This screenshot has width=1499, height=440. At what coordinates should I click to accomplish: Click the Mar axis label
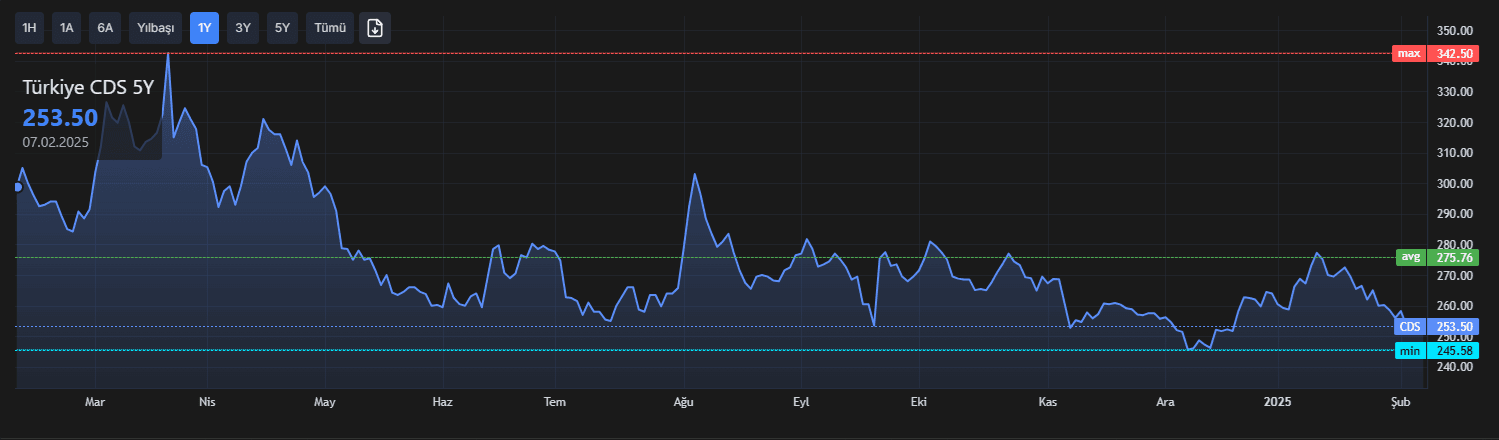coord(95,402)
